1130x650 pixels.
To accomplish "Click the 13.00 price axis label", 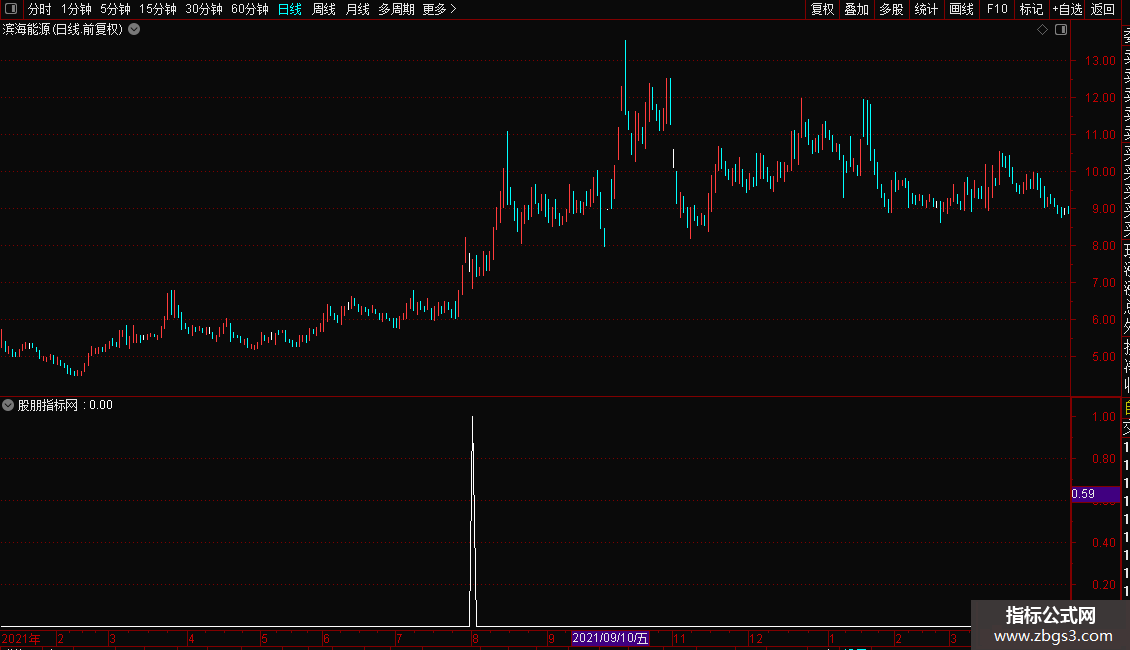I will pyautogui.click(x=1100, y=61).
